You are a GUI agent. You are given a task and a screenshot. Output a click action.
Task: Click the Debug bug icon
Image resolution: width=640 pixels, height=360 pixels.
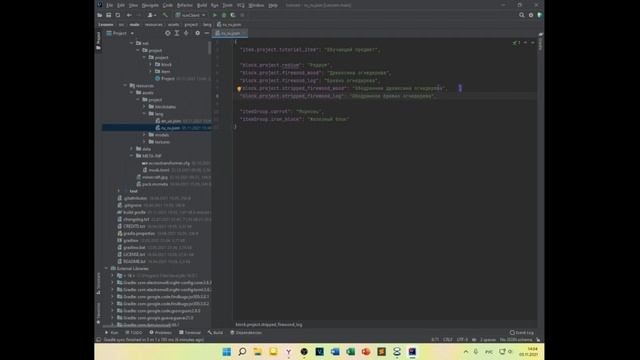(224, 15)
